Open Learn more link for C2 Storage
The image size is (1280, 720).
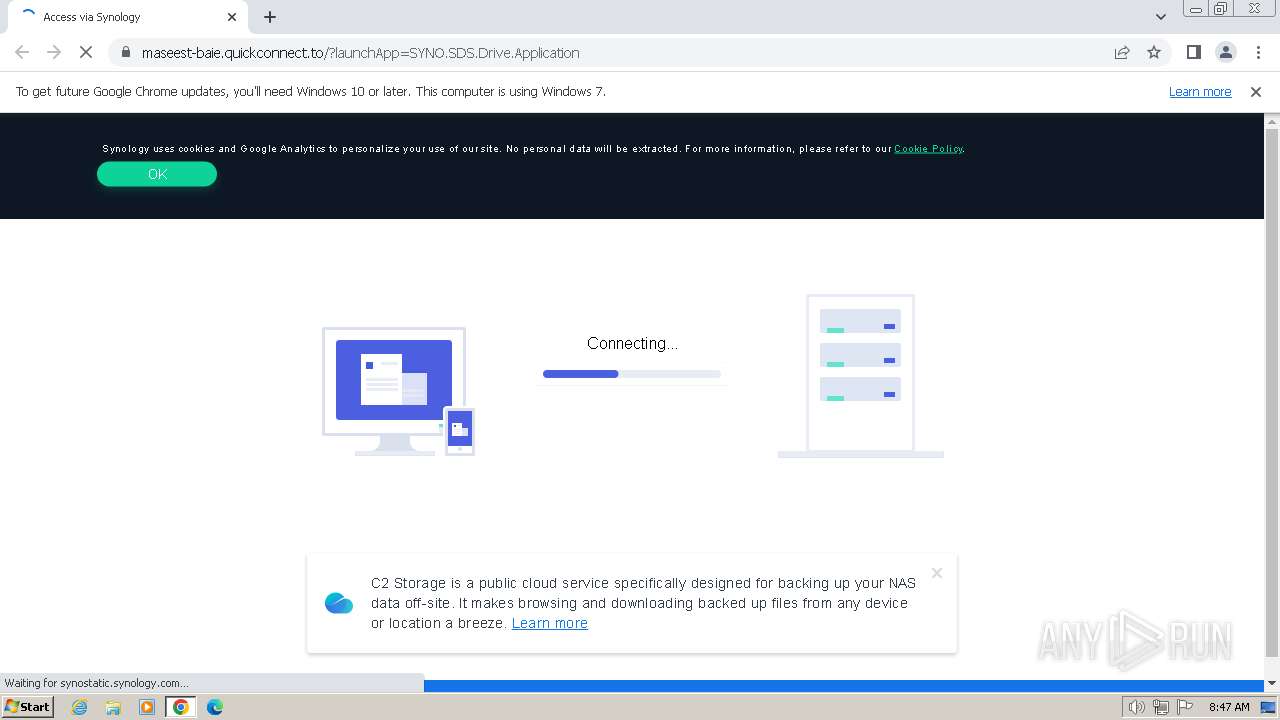[x=550, y=623]
